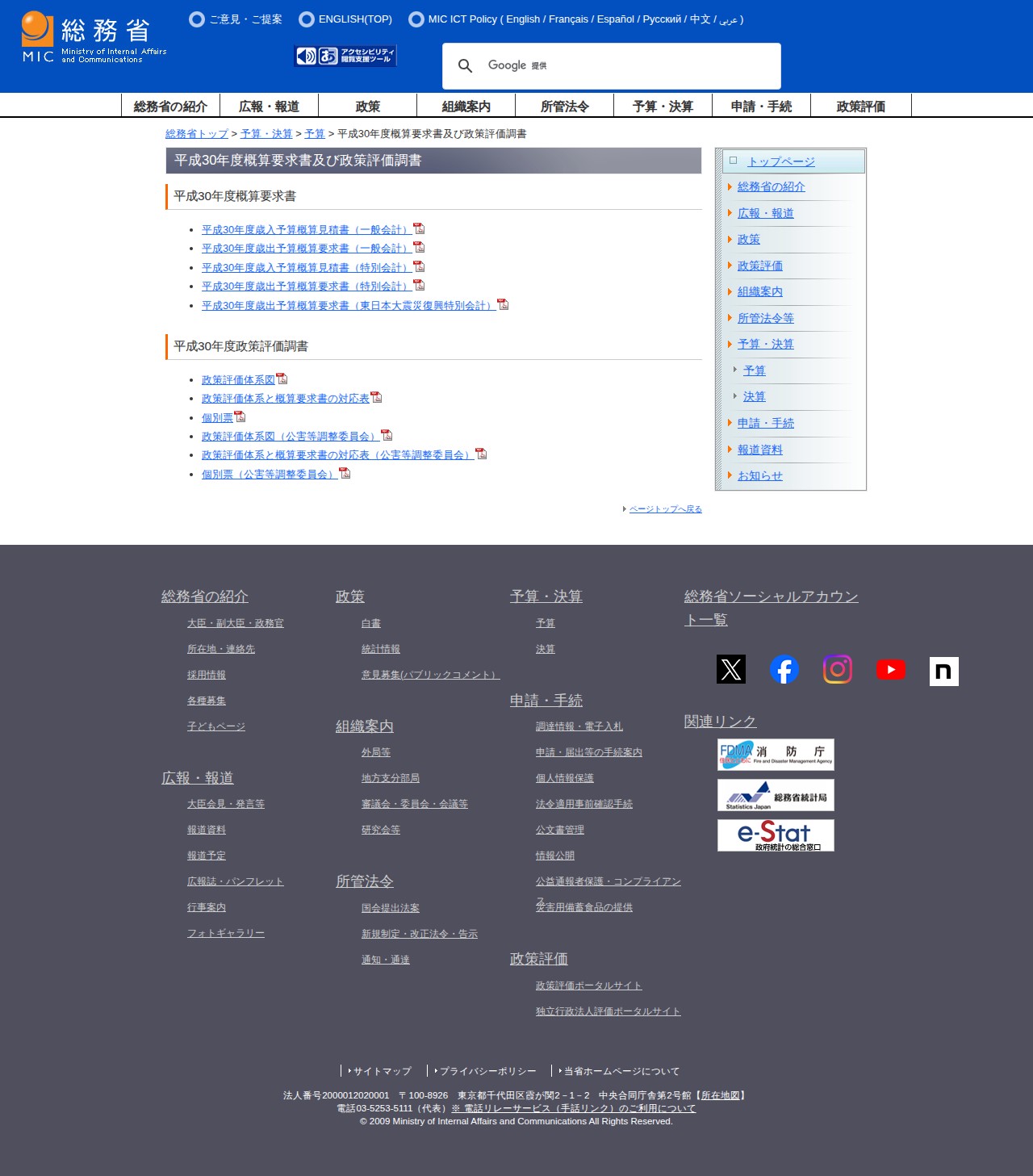The width and height of the screenshot is (1033, 1176).
Task: Open the YouTube social account
Action: click(x=891, y=669)
